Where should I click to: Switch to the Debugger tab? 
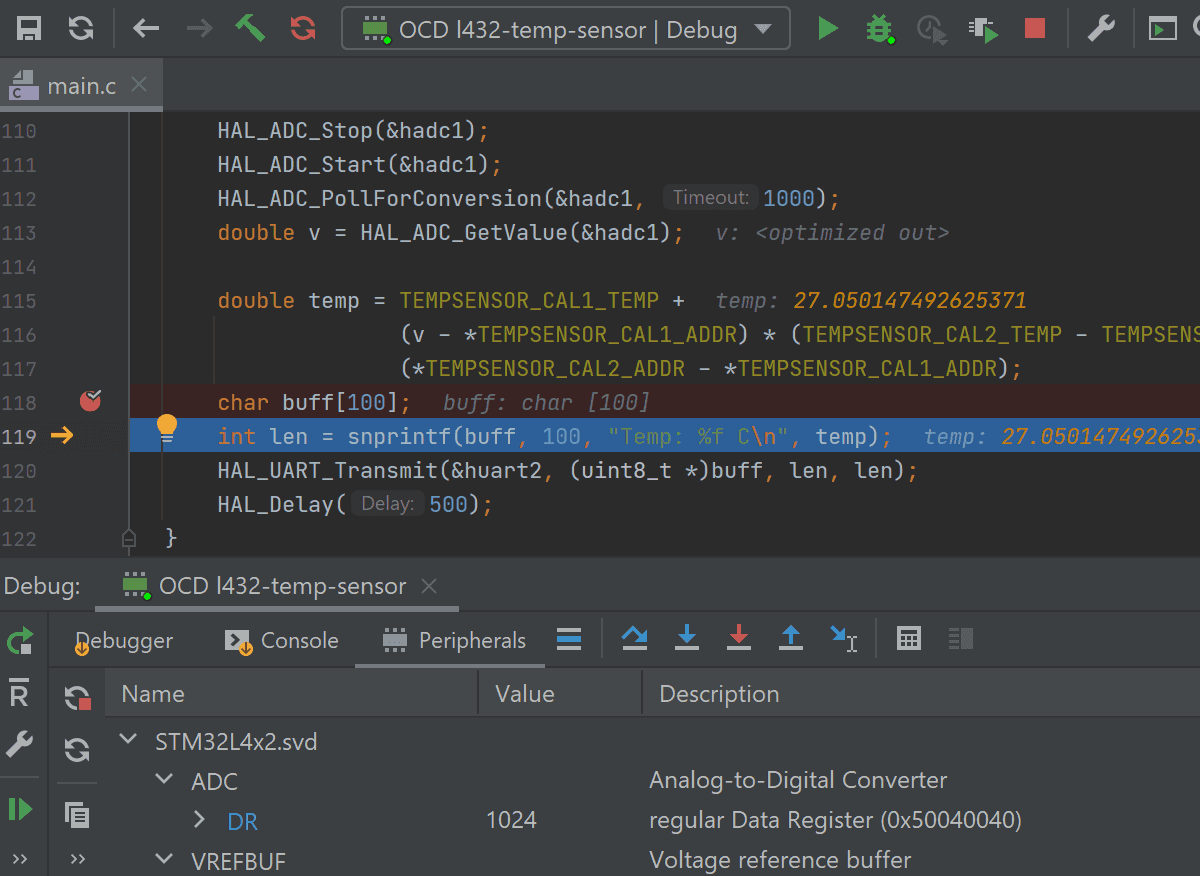click(124, 640)
